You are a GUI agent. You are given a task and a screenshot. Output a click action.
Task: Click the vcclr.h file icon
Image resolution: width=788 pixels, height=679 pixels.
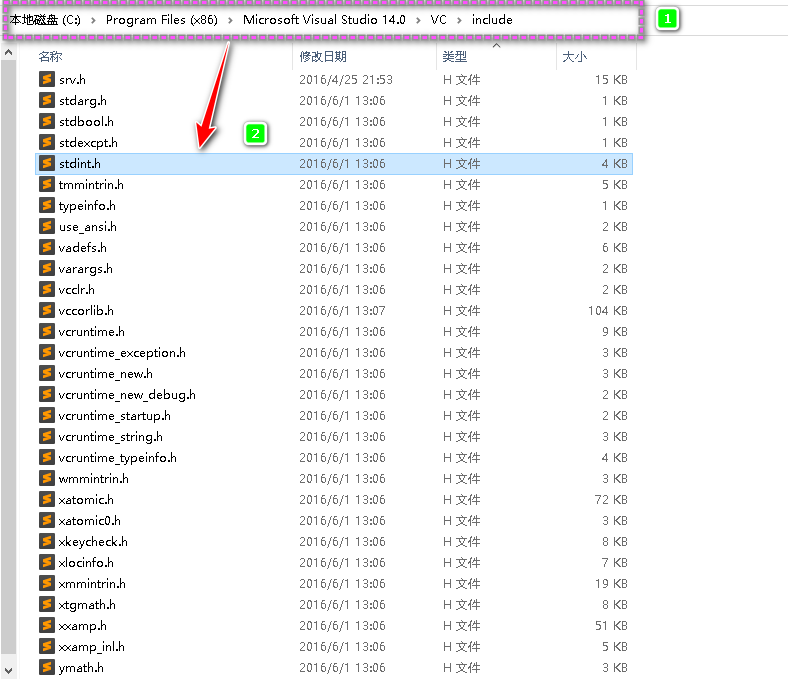pos(47,289)
